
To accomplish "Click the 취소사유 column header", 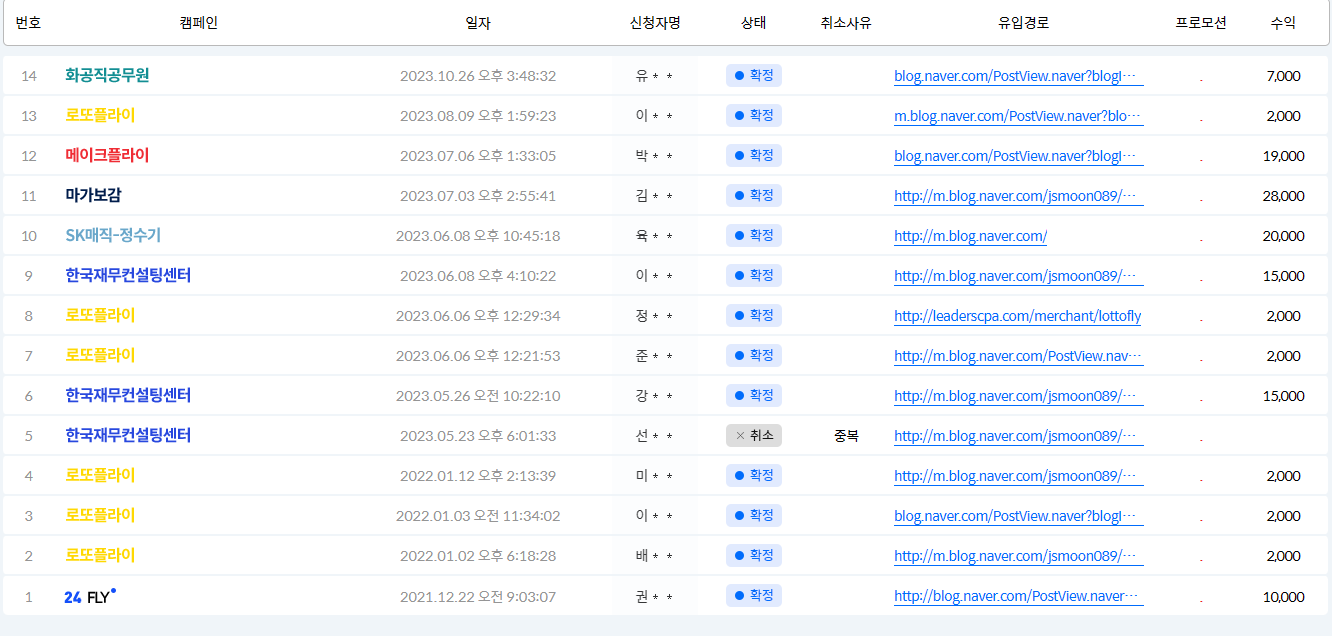I will click(846, 22).
